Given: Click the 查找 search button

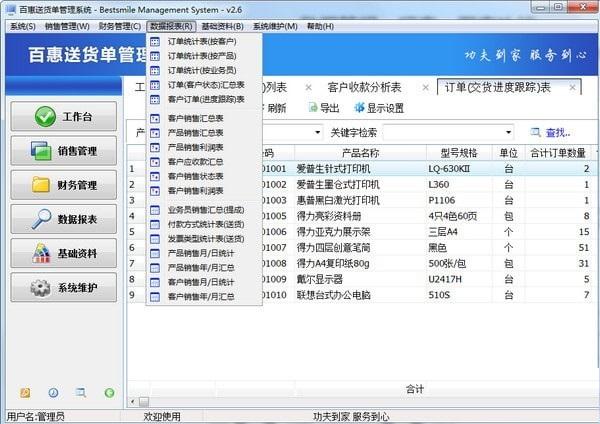Looking at the screenshot, I should click(550, 133).
